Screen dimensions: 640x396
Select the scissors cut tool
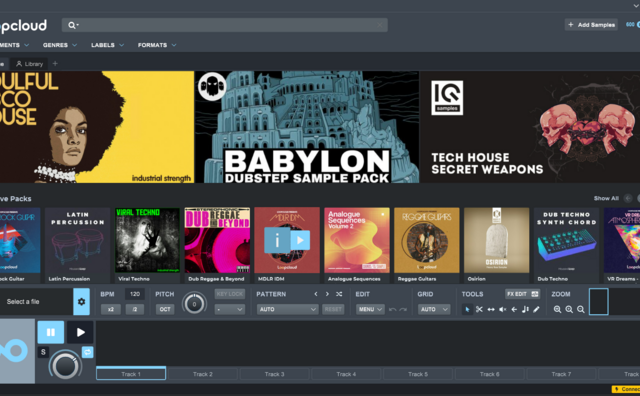point(479,309)
